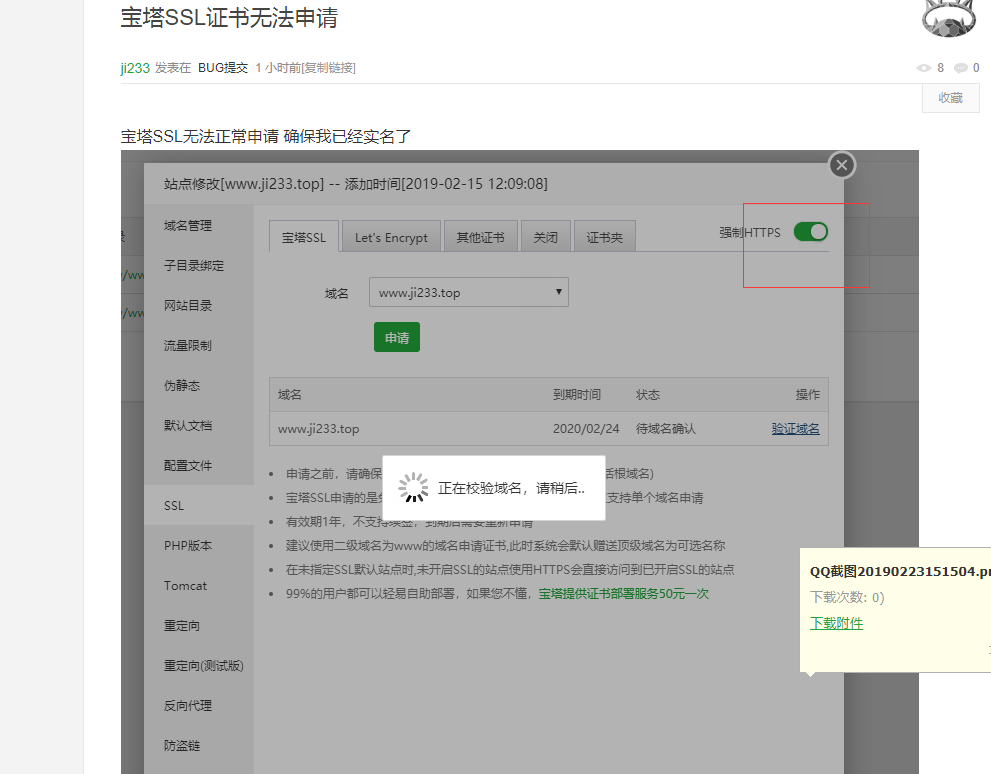The width and height of the screenshot is (991, 774).
Task: Click the green 申请 button
Action: (397, 337)
